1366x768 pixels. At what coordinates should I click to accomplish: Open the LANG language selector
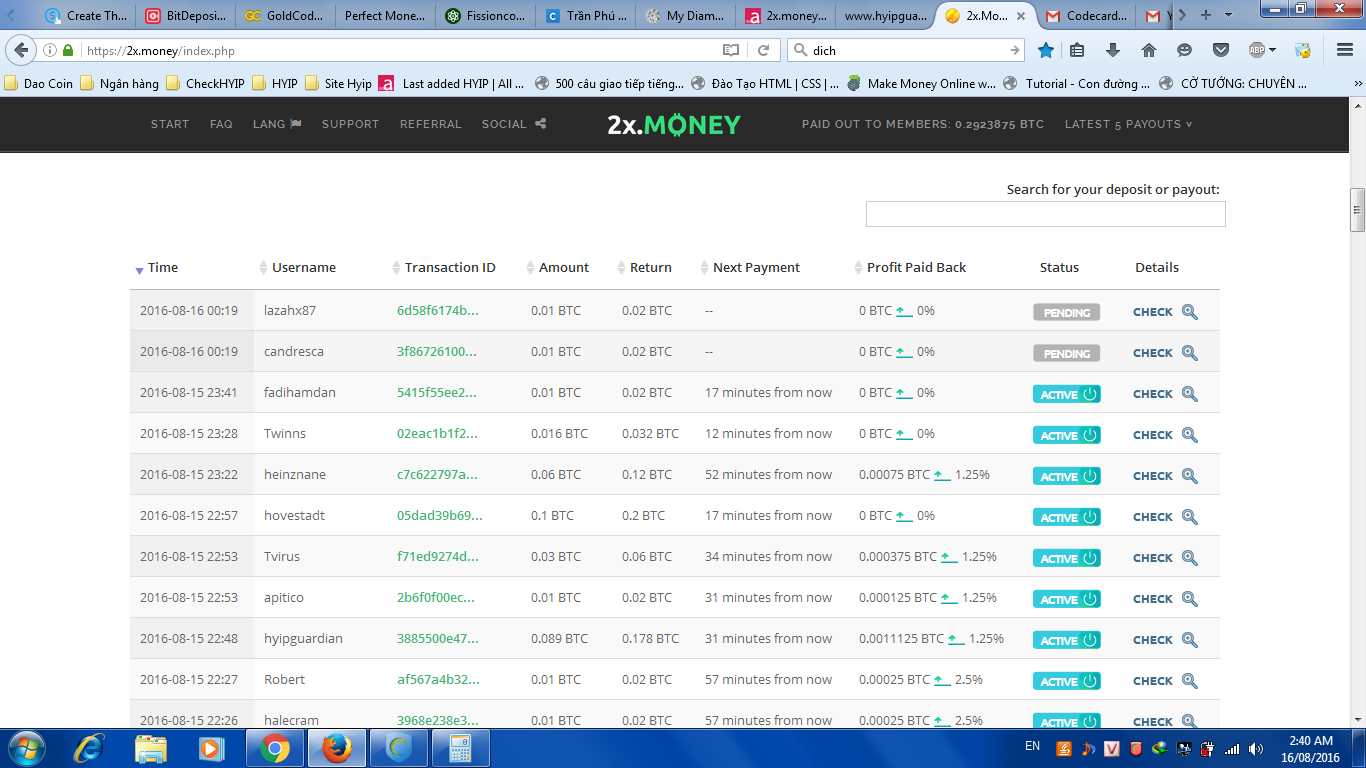coord(277,124)
